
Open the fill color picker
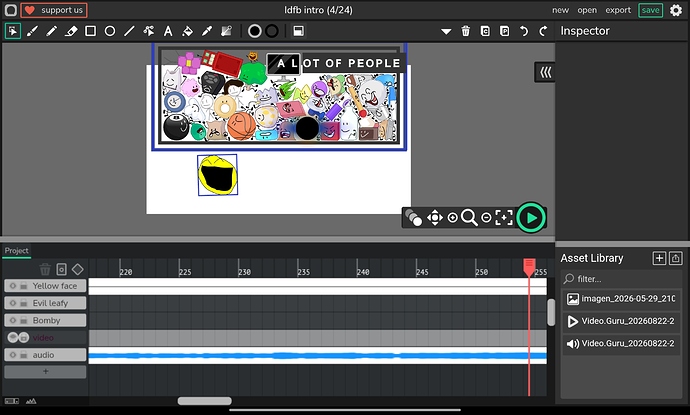(254, 31)
